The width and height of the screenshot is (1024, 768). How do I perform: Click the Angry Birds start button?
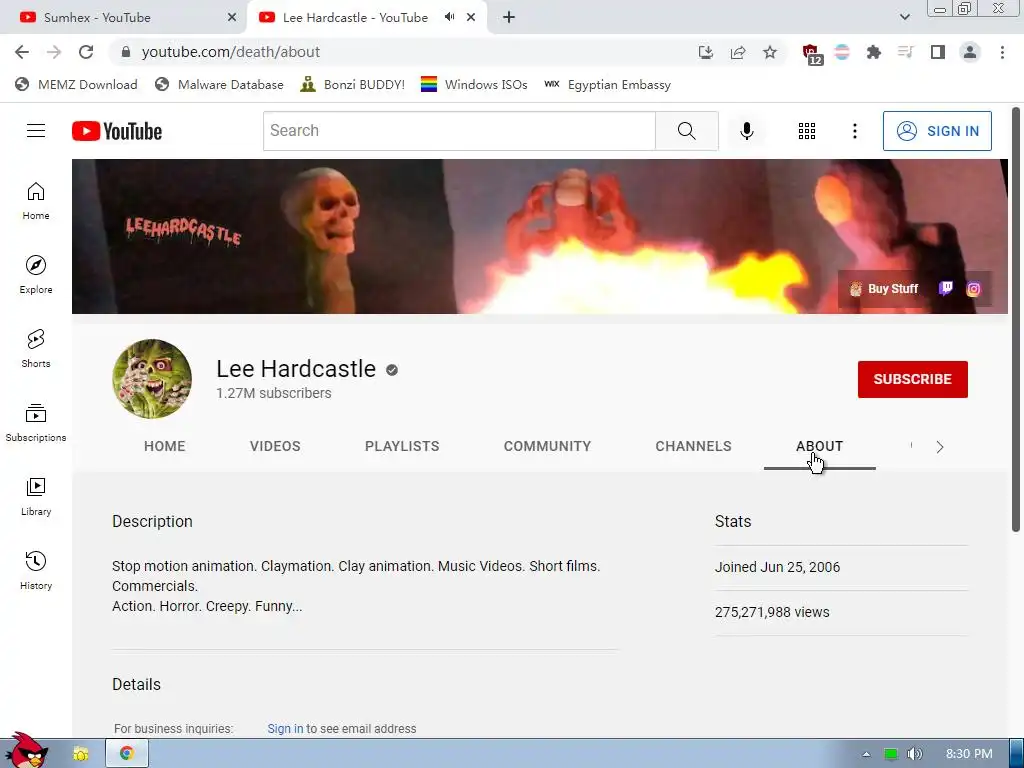[26, 751]
